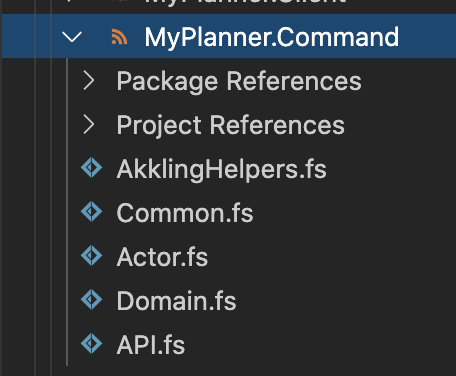Image resolution: width=456 pixels, height=376 pixels.
Task: Expand the Package References chevron
Action: pyautogui.click(x=89, y=81)
